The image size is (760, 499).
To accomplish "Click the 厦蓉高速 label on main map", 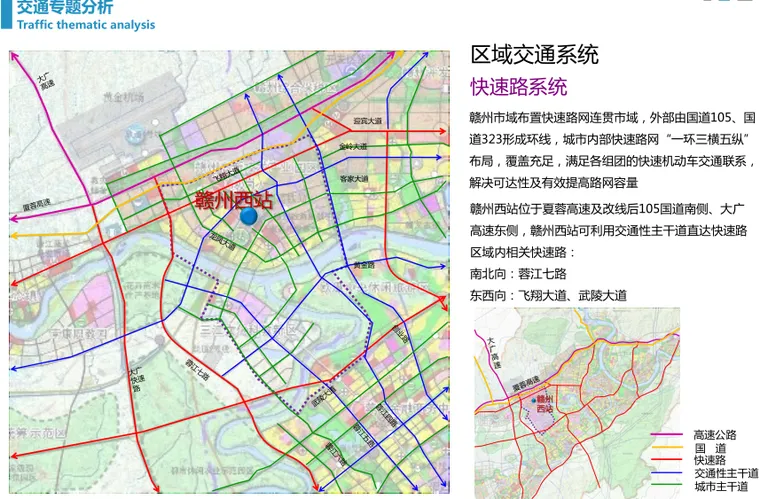I will tap(37, 204).
